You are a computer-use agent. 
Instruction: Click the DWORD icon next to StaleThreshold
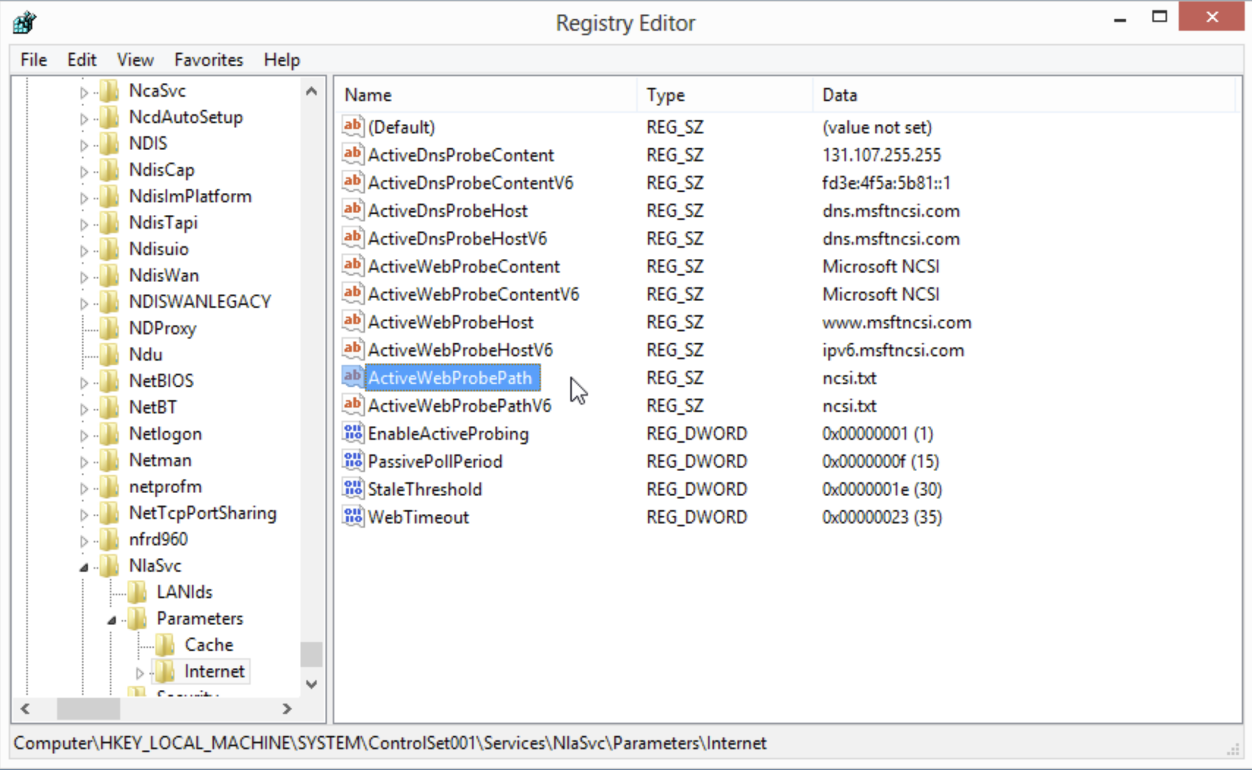(x=352, y=489)
